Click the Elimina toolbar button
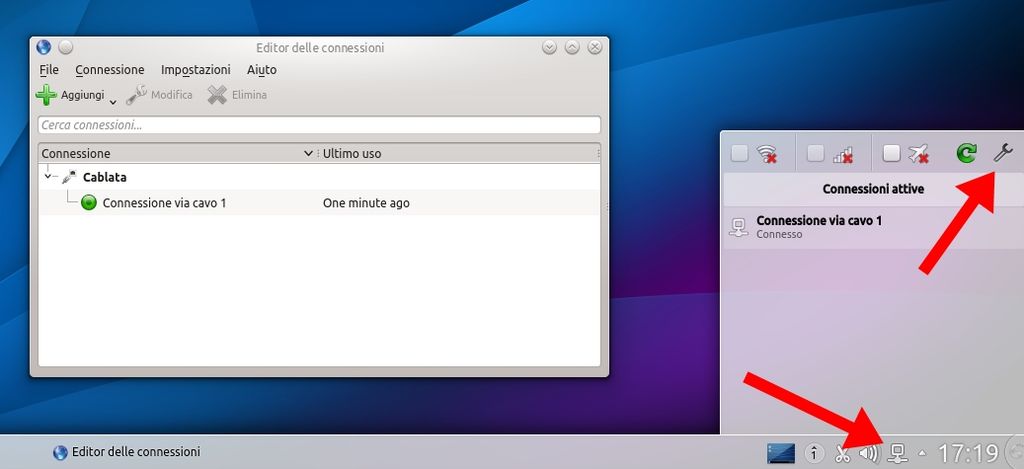Screen dimensions: 1024x469 tap(237, 95)
